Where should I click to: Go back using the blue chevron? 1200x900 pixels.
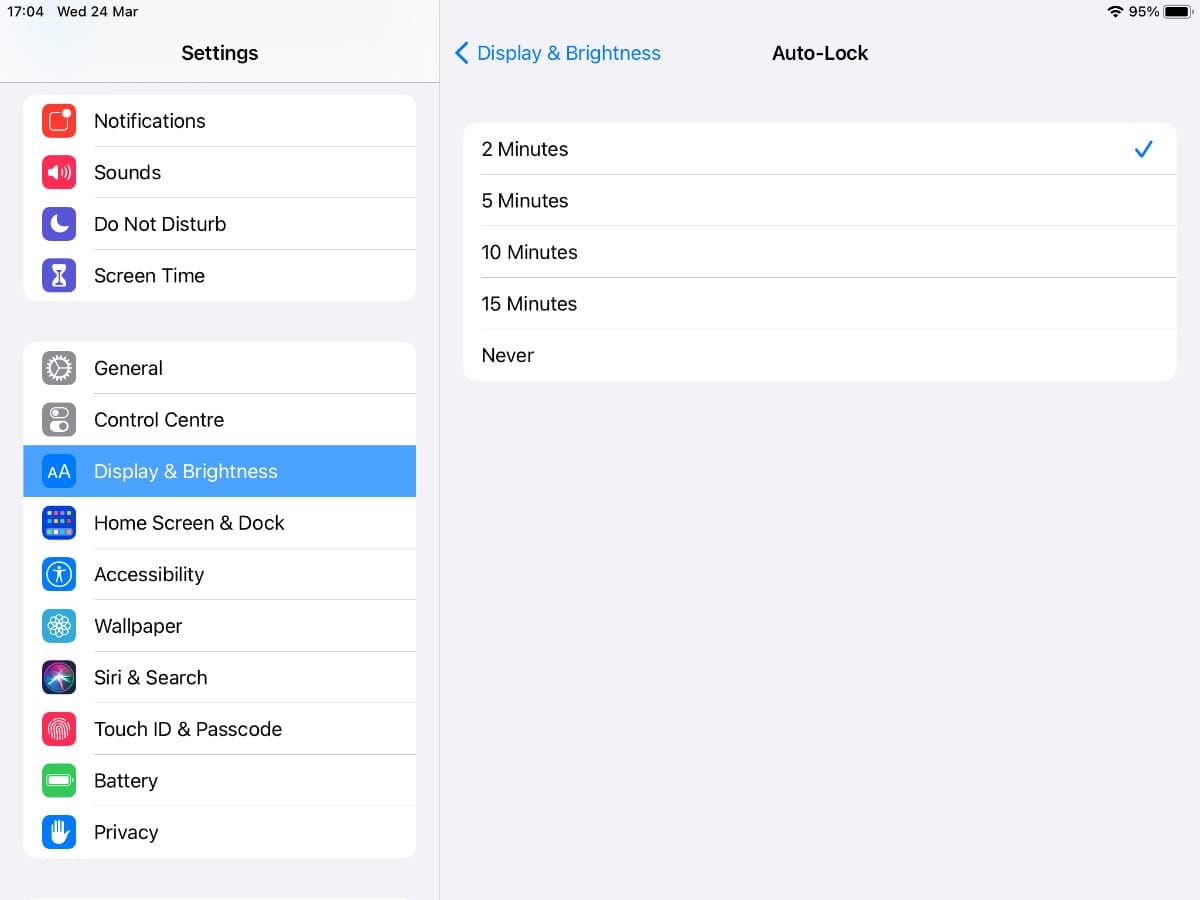(x=461, y=53)
